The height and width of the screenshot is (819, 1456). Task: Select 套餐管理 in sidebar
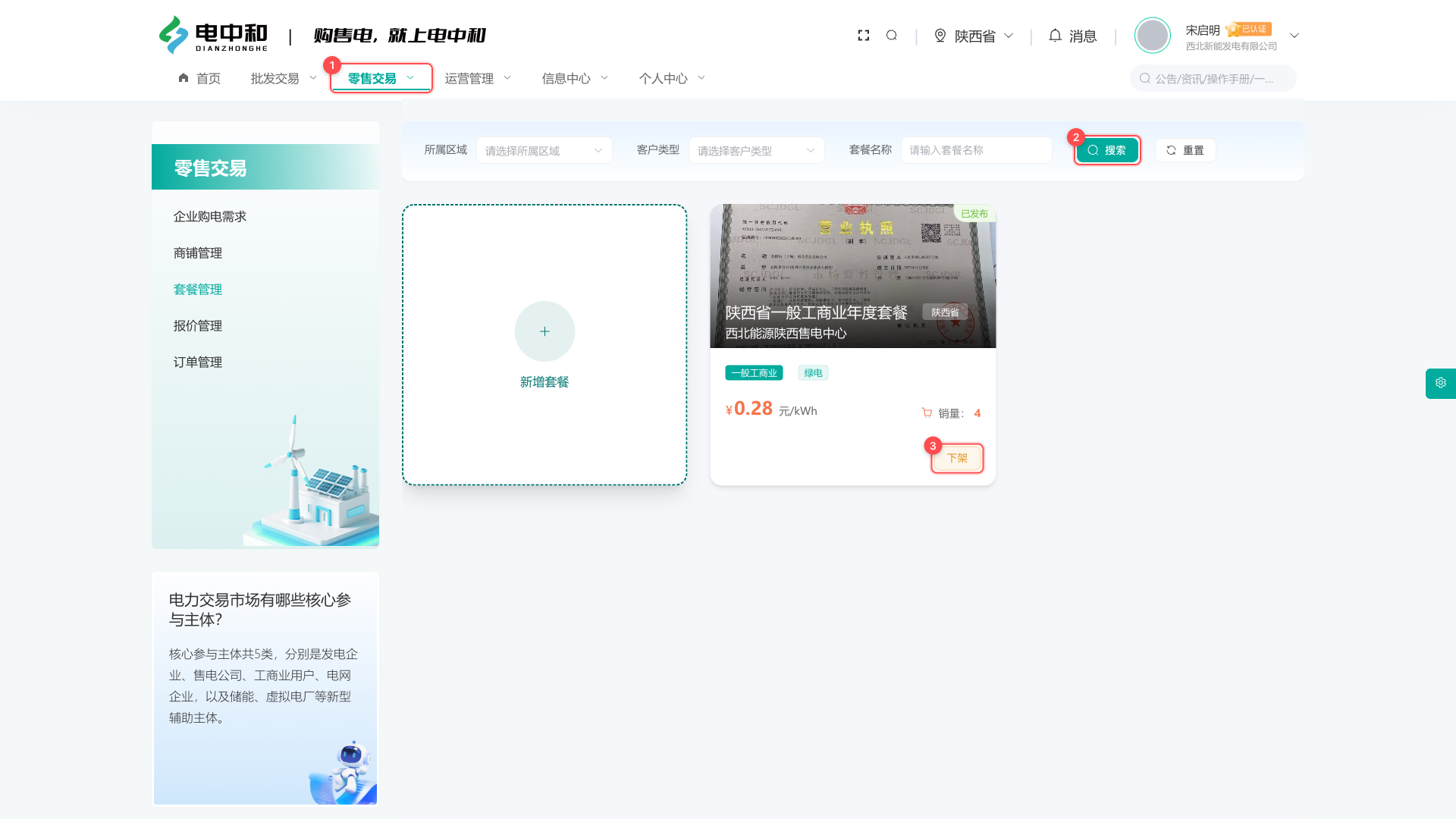(198, 289)
